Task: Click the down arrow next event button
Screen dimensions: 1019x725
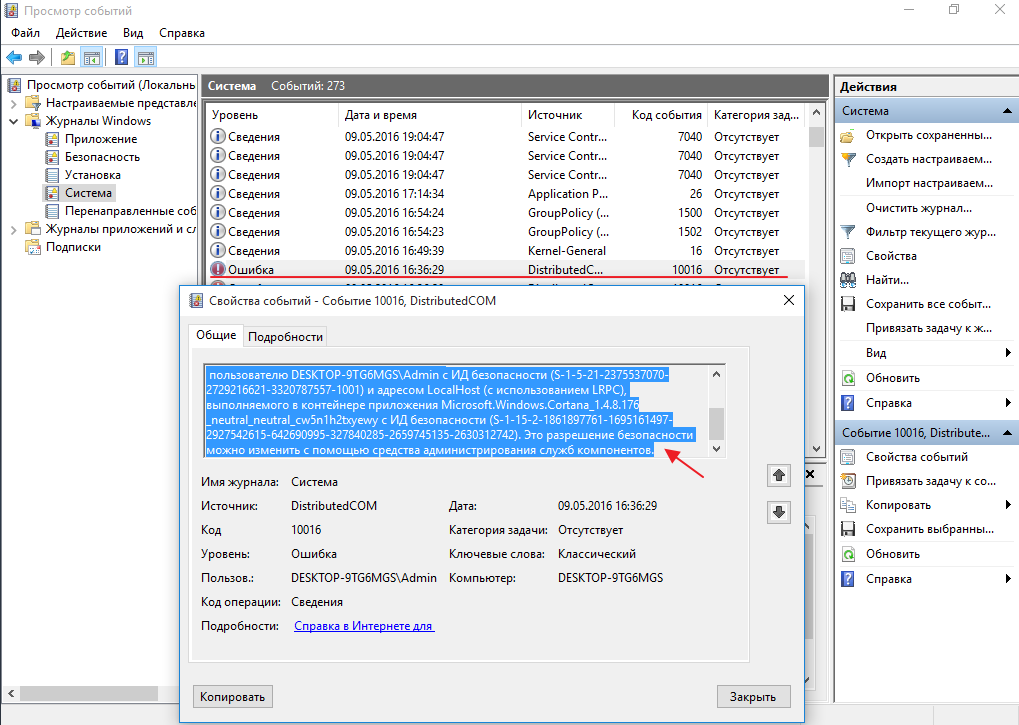Action: coord(779,512)
